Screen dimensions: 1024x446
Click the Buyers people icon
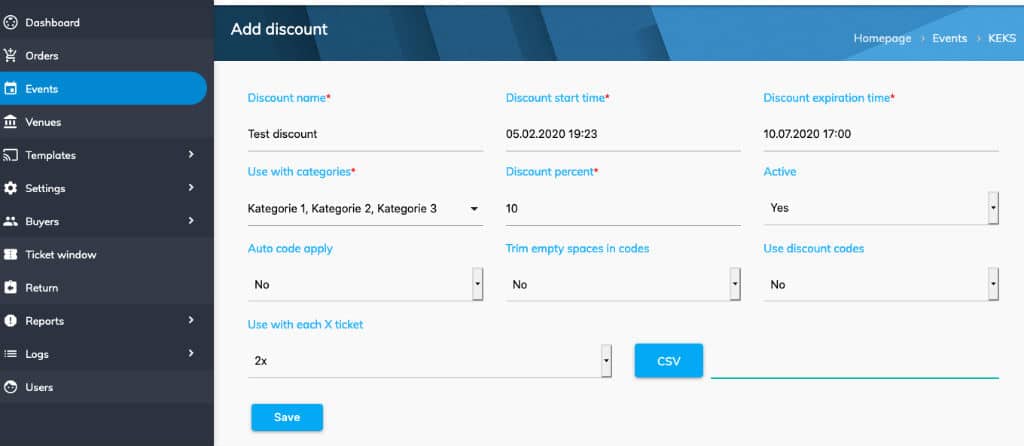point(10,221)
